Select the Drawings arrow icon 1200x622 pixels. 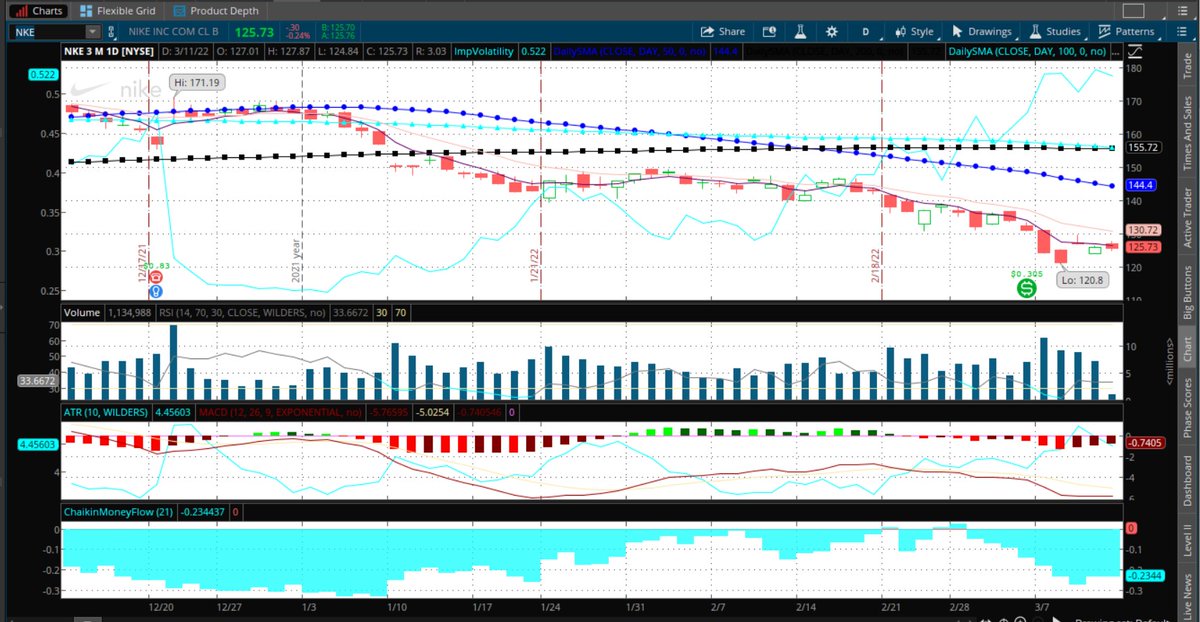point(957,31)
